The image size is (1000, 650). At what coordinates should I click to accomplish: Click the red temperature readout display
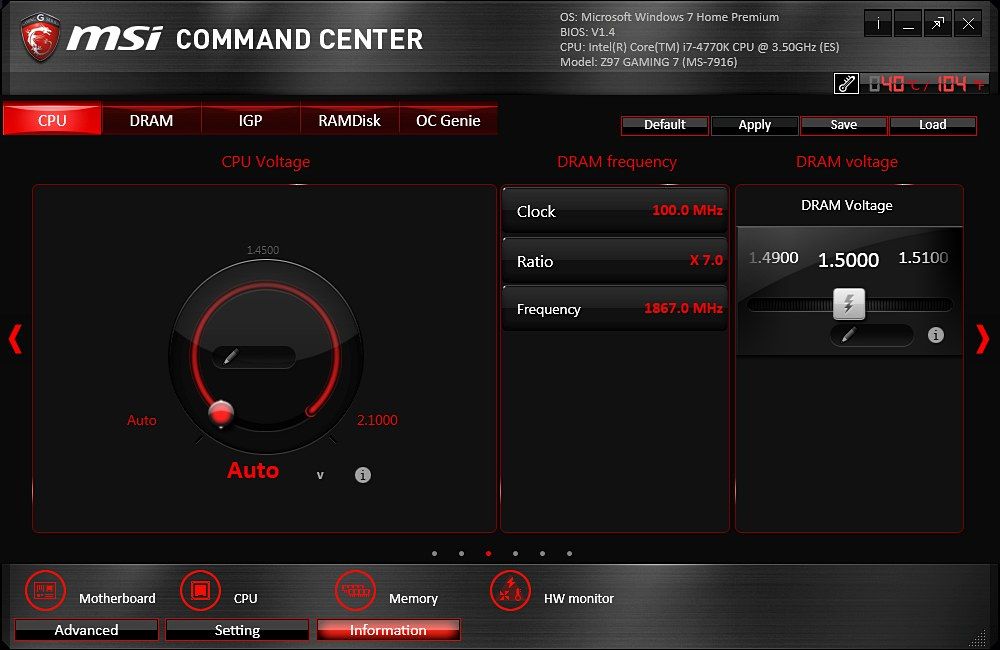point(927,84)
